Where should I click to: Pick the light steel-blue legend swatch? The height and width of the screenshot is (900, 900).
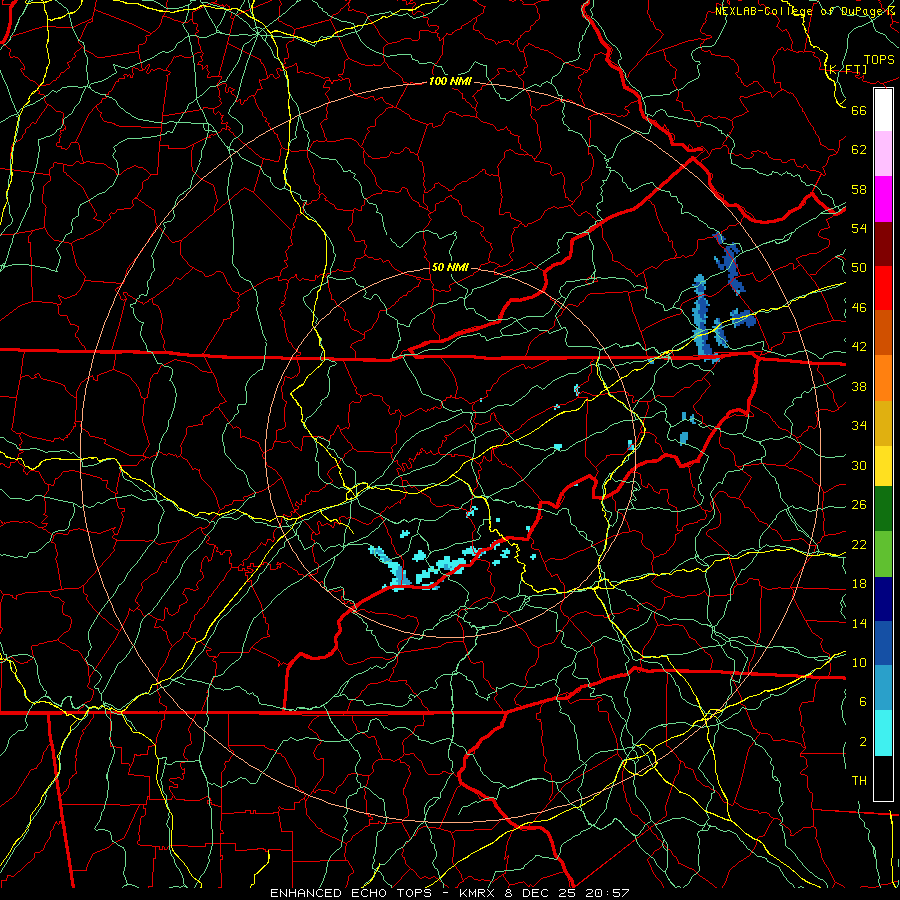coord(883,688)
